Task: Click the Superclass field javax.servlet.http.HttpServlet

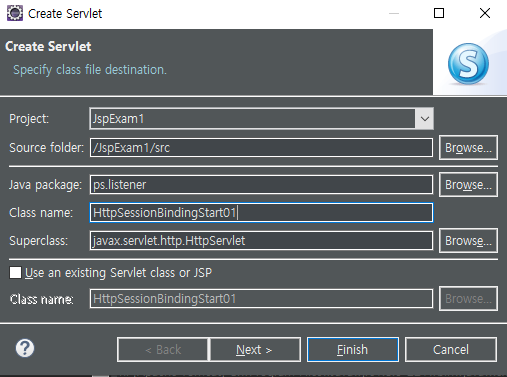Action: 261,241
